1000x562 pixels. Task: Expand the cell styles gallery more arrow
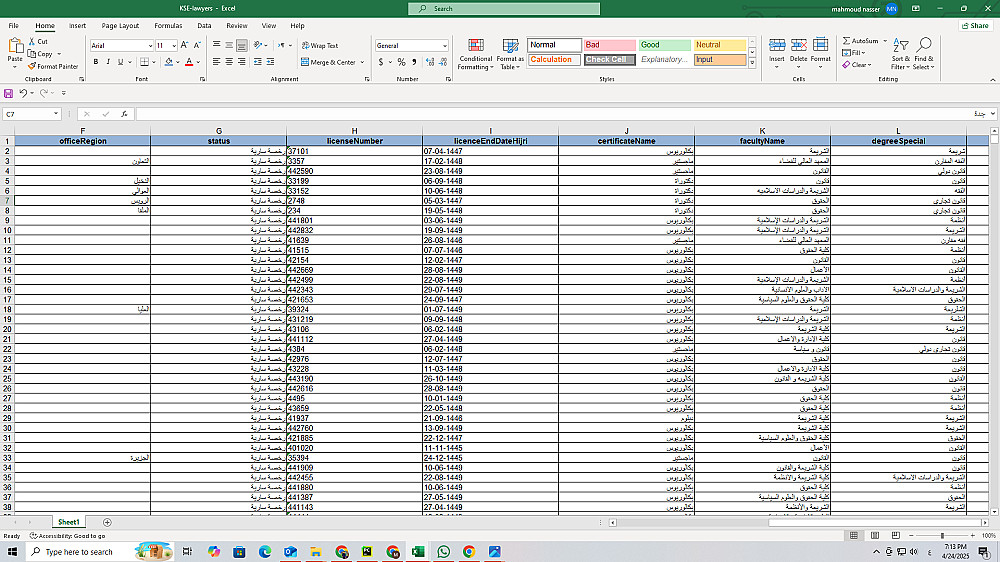click(x=753, y=63)
